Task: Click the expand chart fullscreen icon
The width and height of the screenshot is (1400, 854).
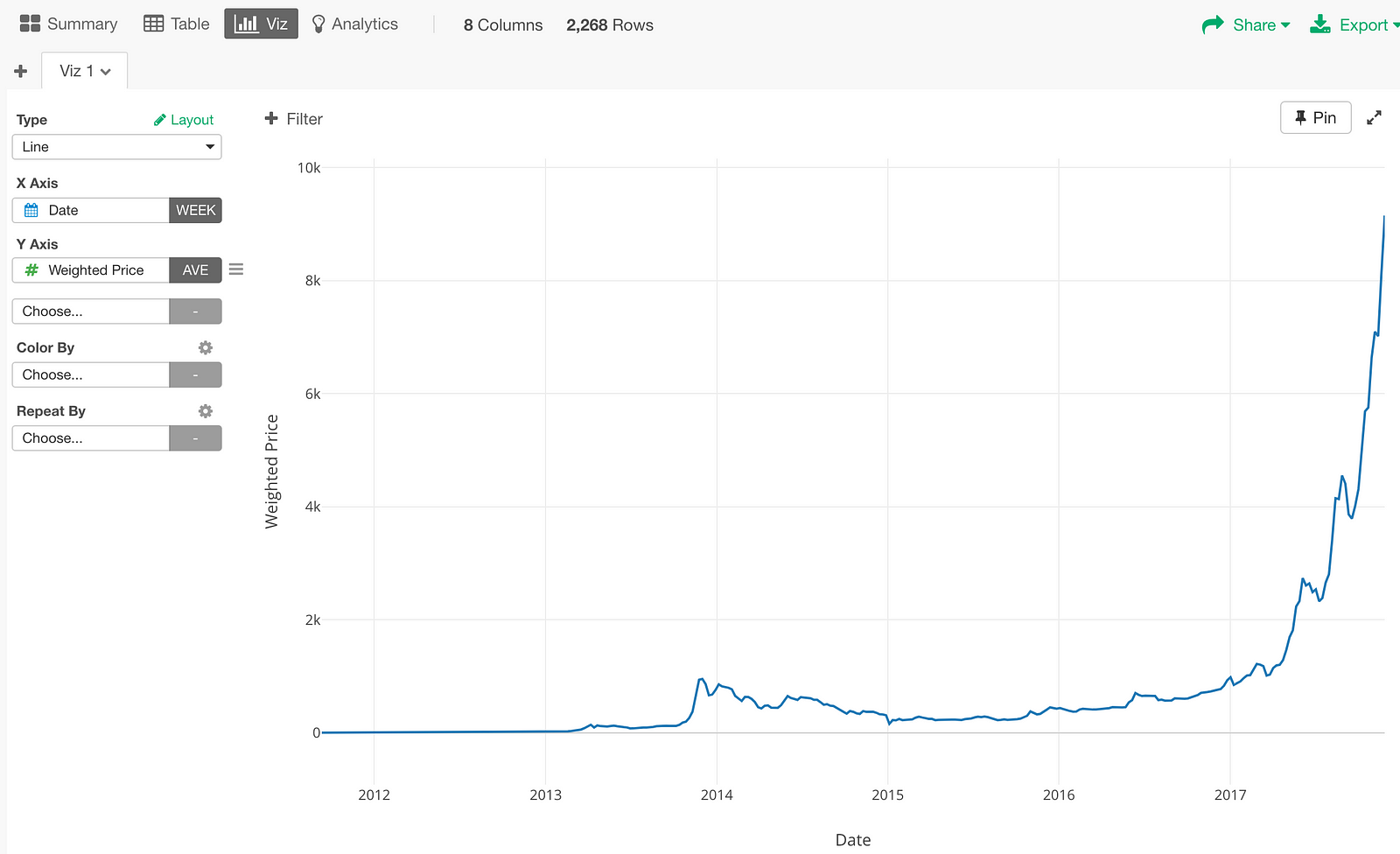Action: 1375,117
